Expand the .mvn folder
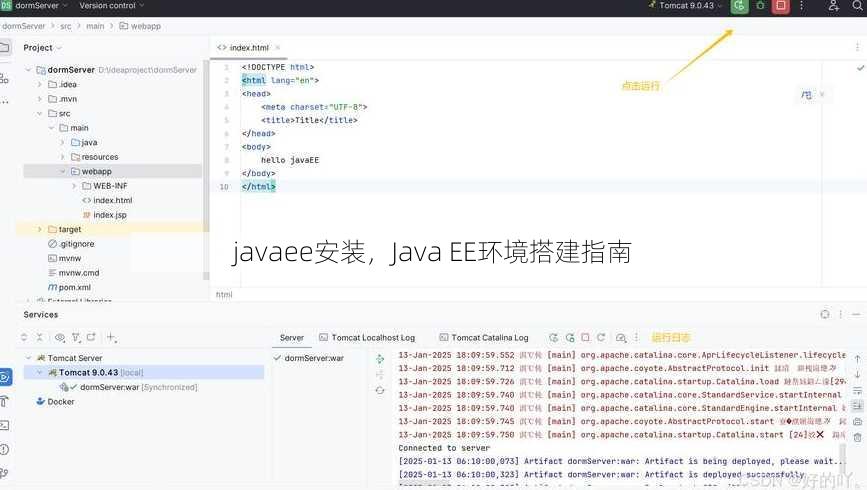867x490 pixels. pyautogui.click(x=39, y=99)
